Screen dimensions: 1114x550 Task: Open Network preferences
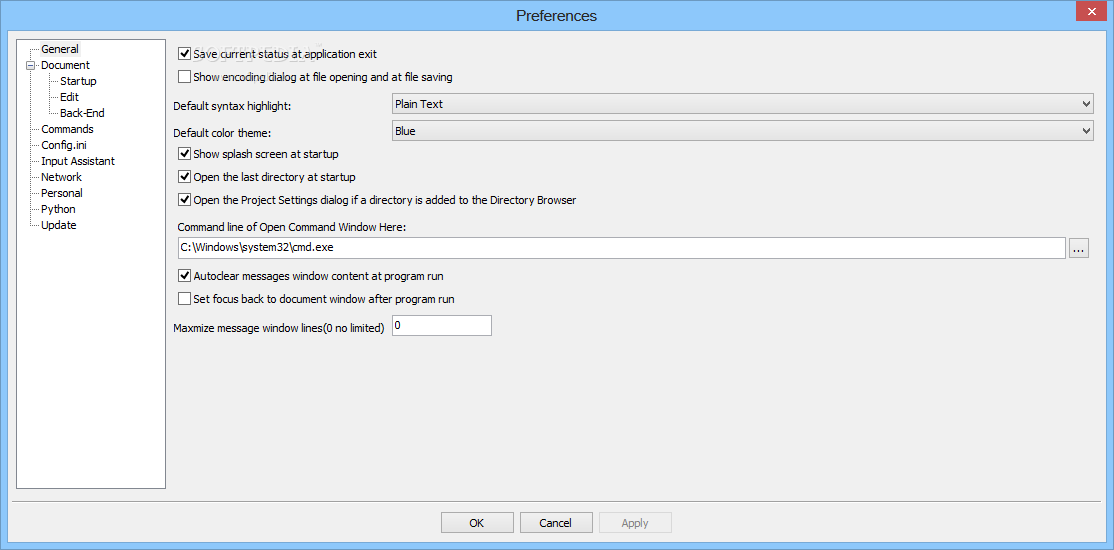click(x=61, y=177)
